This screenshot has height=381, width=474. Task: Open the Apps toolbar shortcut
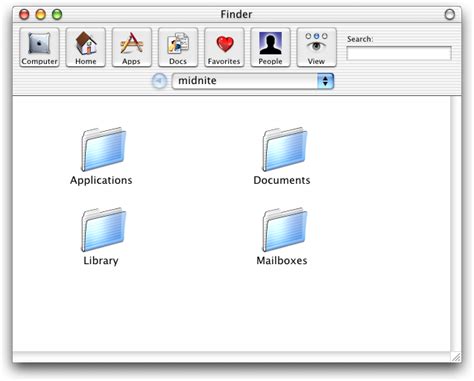[132, 47]
